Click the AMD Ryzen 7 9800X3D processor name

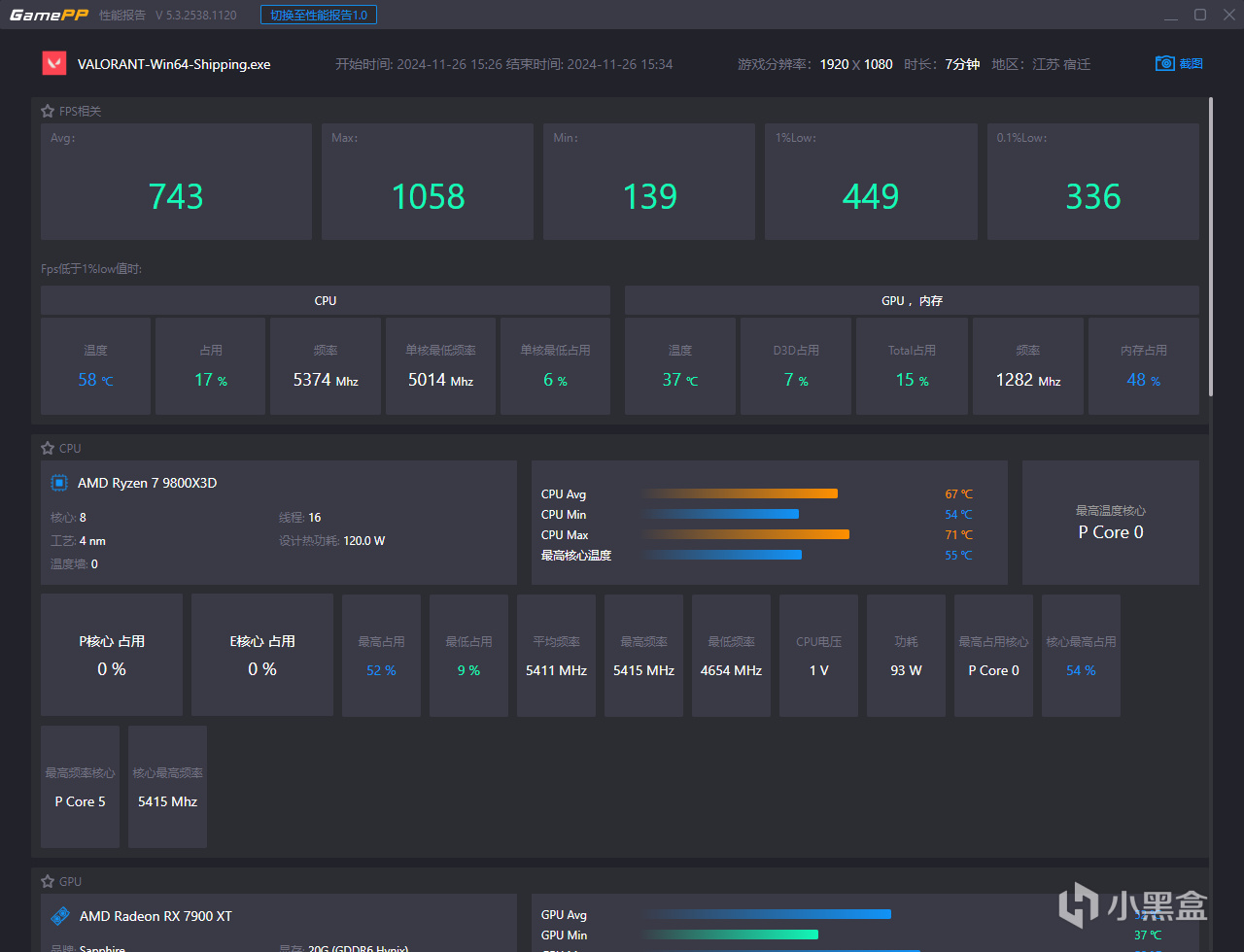coord(147,483)
